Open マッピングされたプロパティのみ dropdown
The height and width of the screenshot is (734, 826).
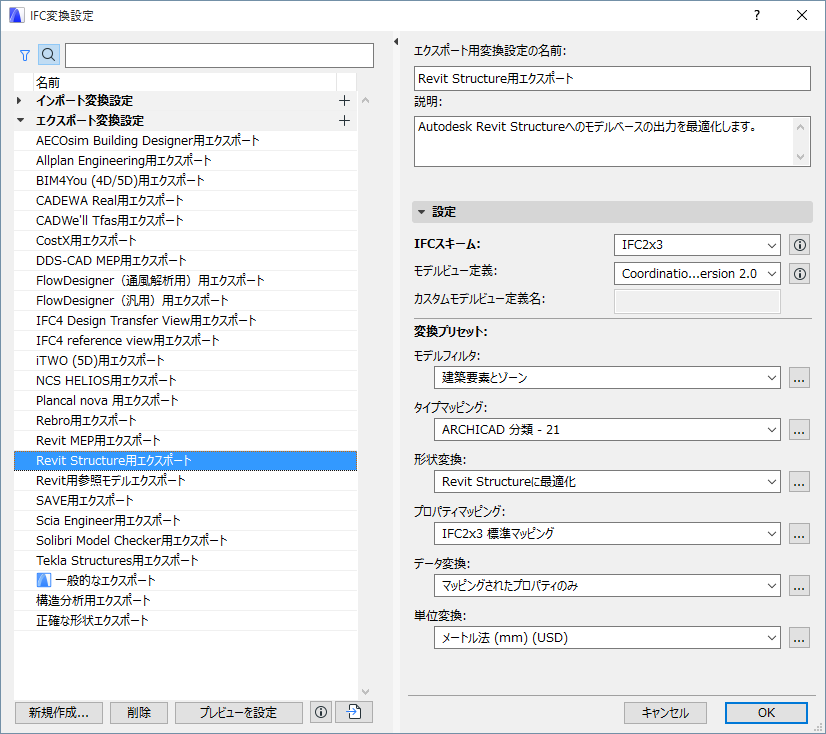pyautogui.click(x=607, y=586)
